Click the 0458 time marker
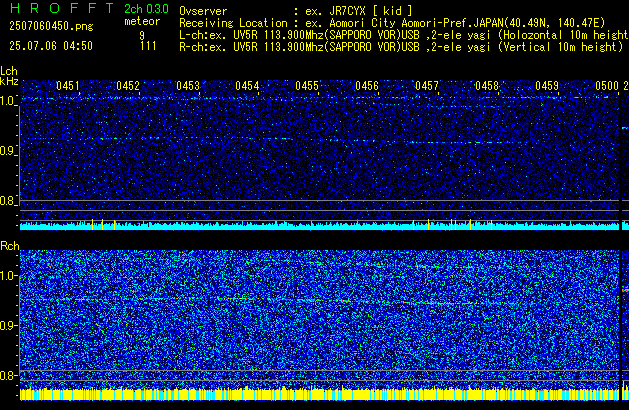This screenshot has height=410, width=629. point(487,86)
